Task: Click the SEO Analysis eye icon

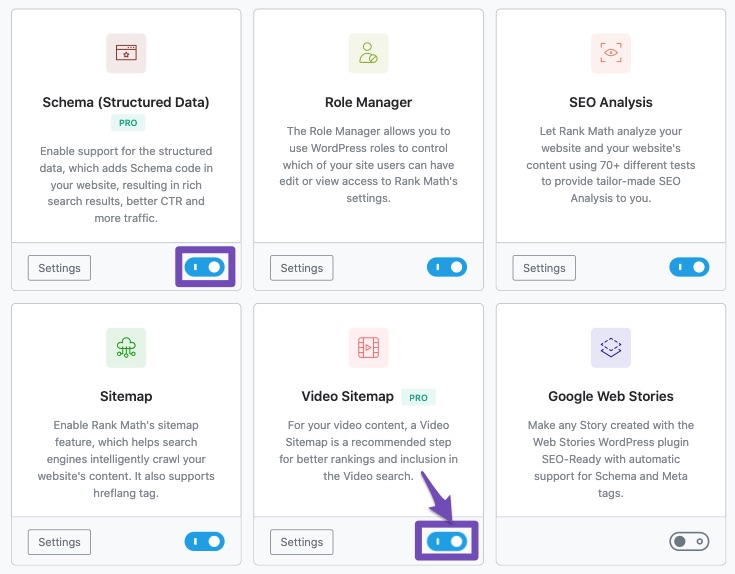Action: (611, 53)
